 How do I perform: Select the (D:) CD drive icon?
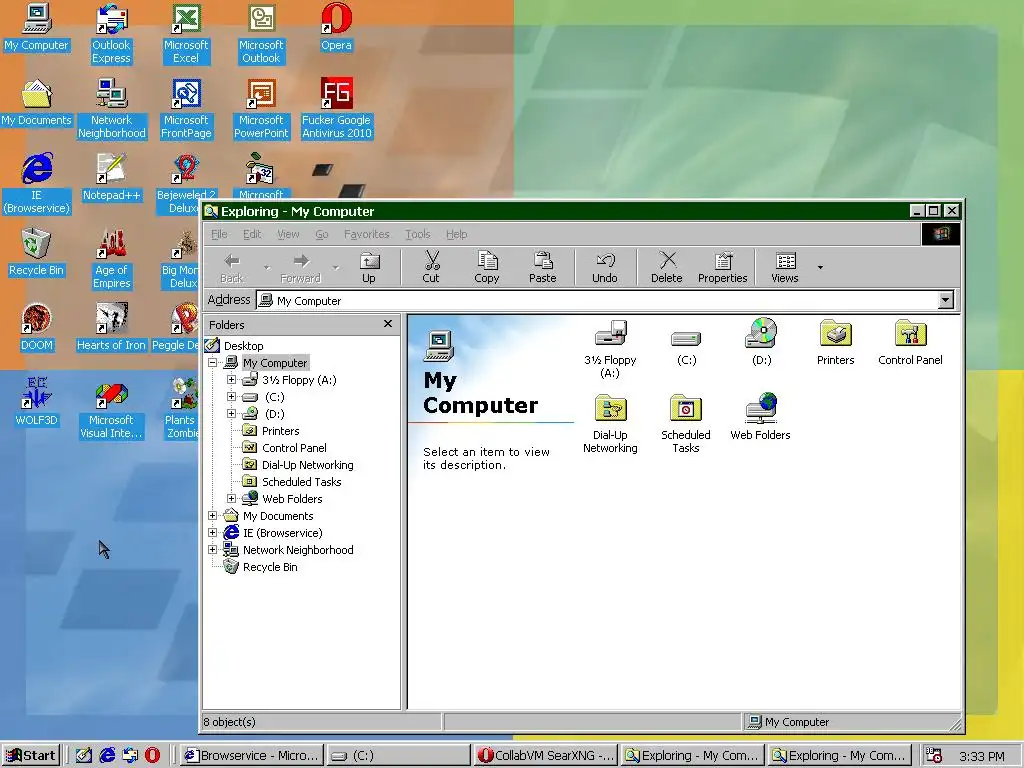point(761,333)
